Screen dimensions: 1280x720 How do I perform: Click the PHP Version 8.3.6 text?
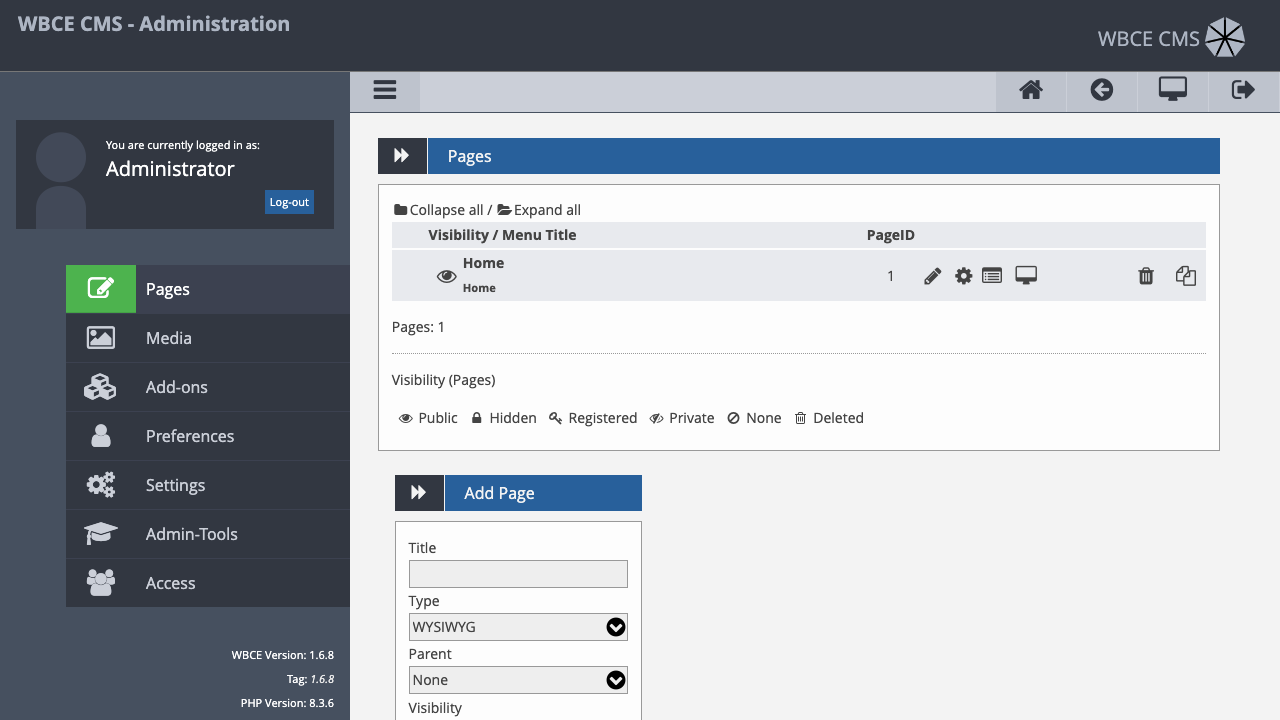point(287,703)
